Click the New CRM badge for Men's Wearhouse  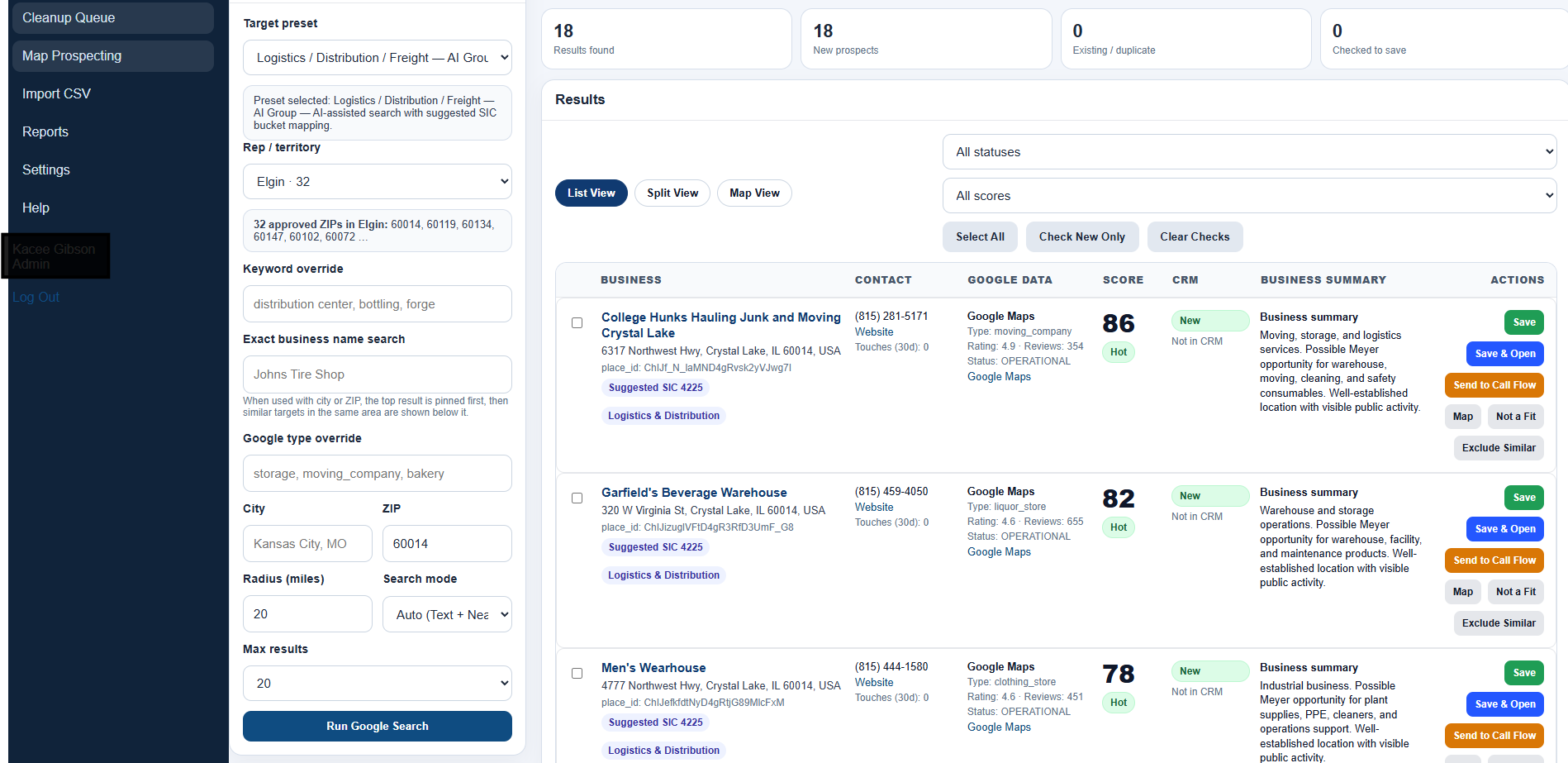point(1210,671)
